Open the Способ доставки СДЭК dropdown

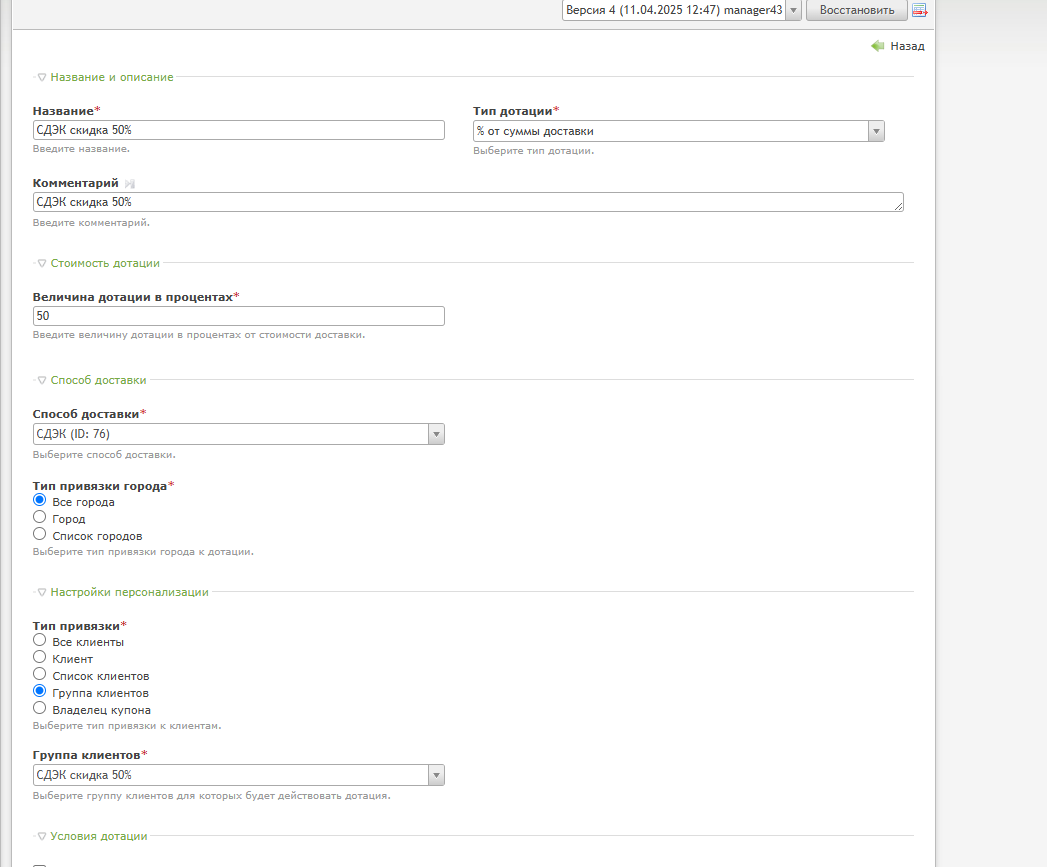tap(238, 434)
